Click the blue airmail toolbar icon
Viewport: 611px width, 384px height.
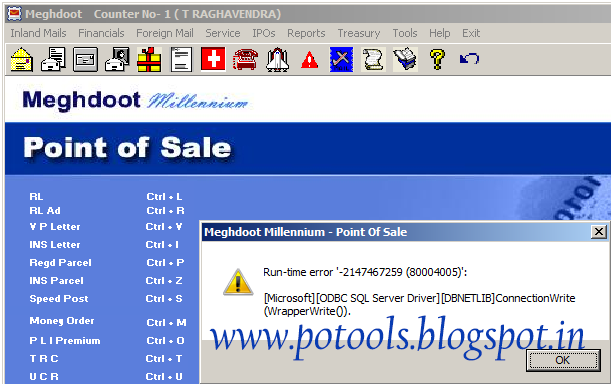pyautogui.click(x=341, y=59)
